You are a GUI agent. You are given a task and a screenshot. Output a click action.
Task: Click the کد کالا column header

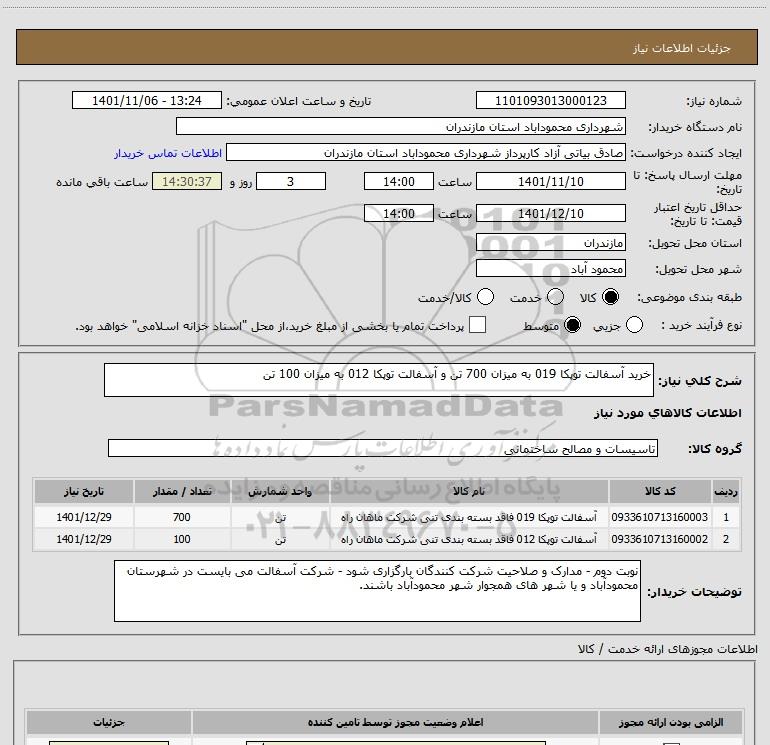click(660, 491)
